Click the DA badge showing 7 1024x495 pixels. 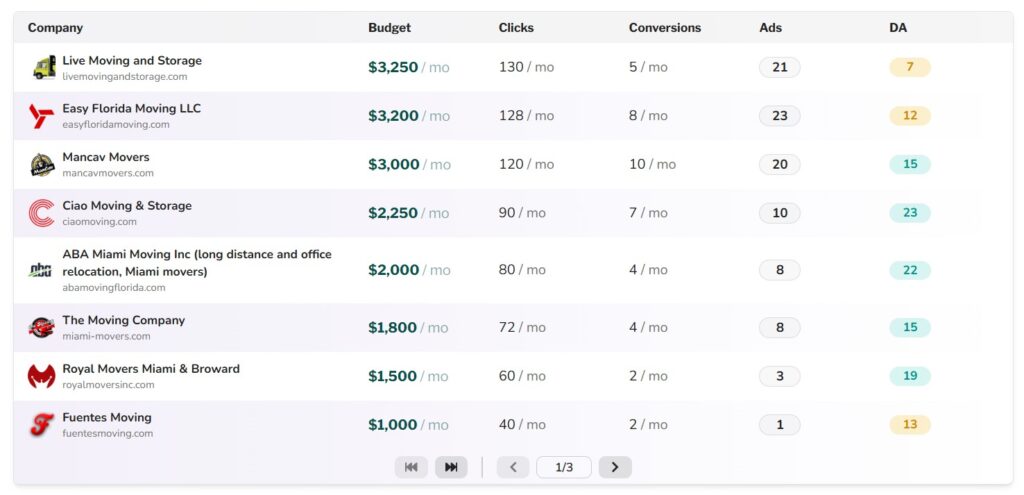[909, 68]
